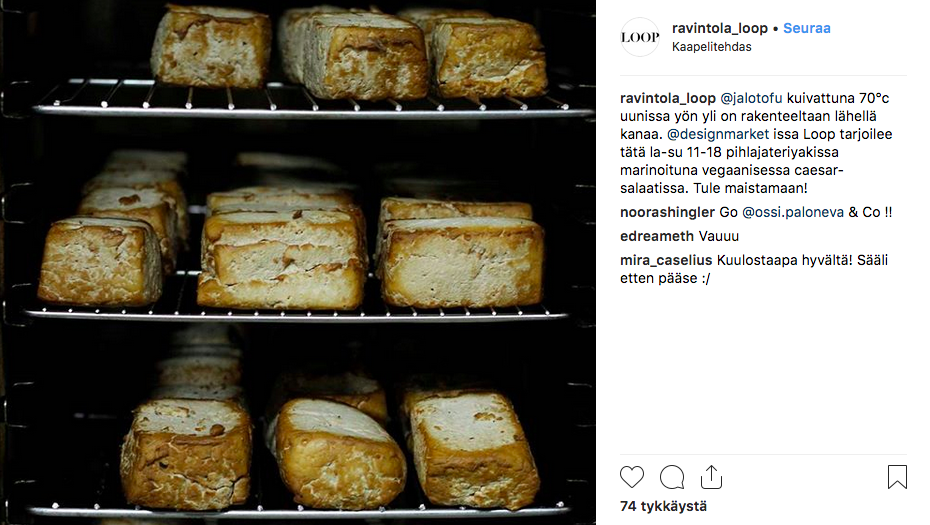Open comments with the speech bubble icon
This screenshot has height=525, width=930.
672,477
